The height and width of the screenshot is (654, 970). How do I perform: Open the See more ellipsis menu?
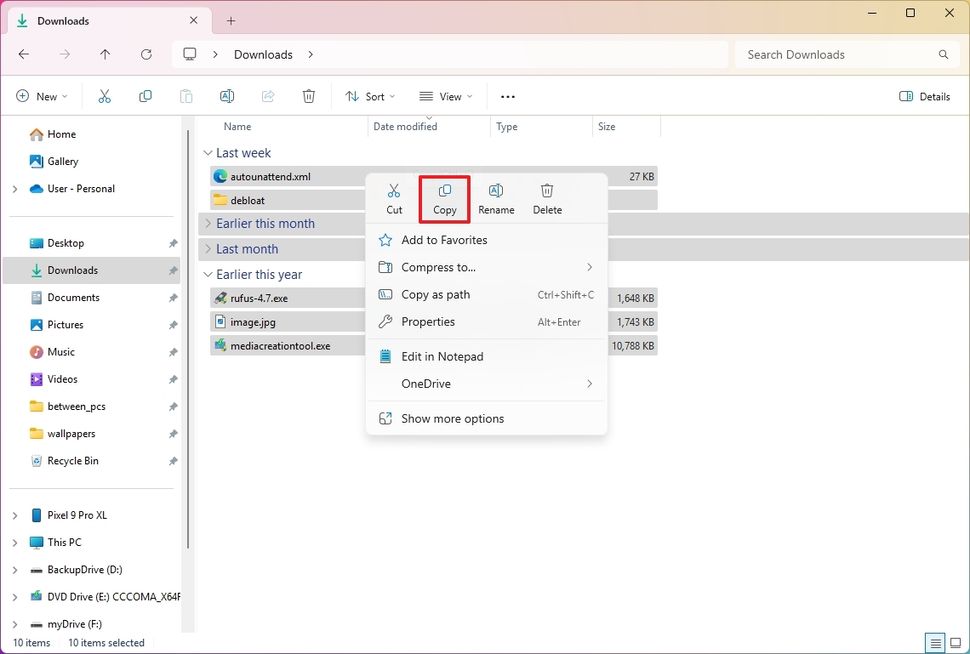(508, 97)
